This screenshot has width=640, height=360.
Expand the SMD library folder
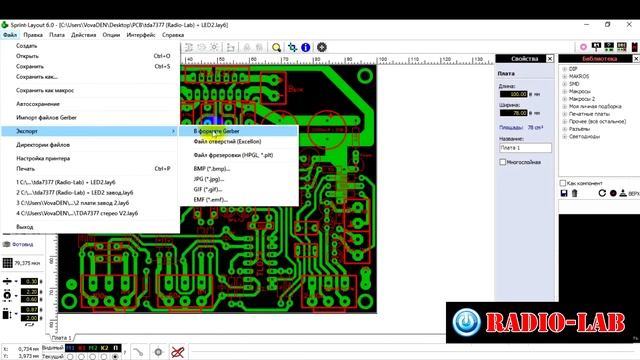564,84
